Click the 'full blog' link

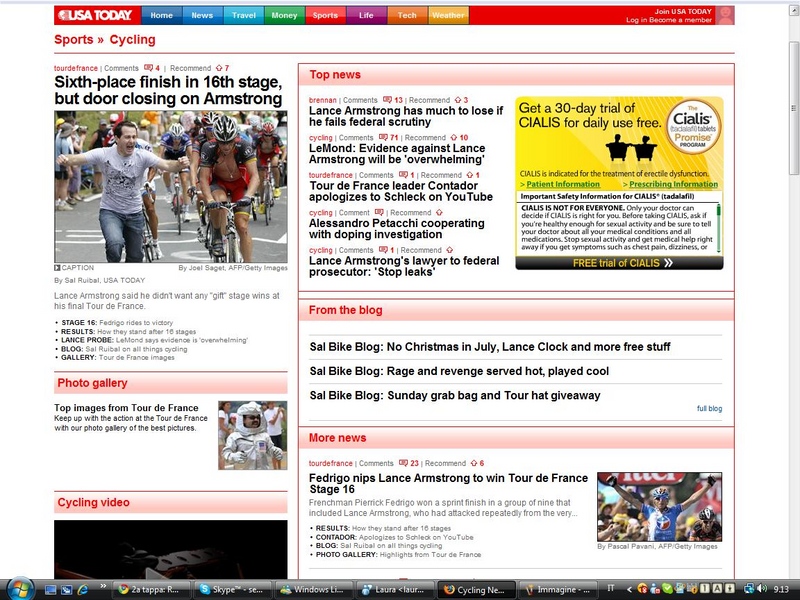(709, 409)
